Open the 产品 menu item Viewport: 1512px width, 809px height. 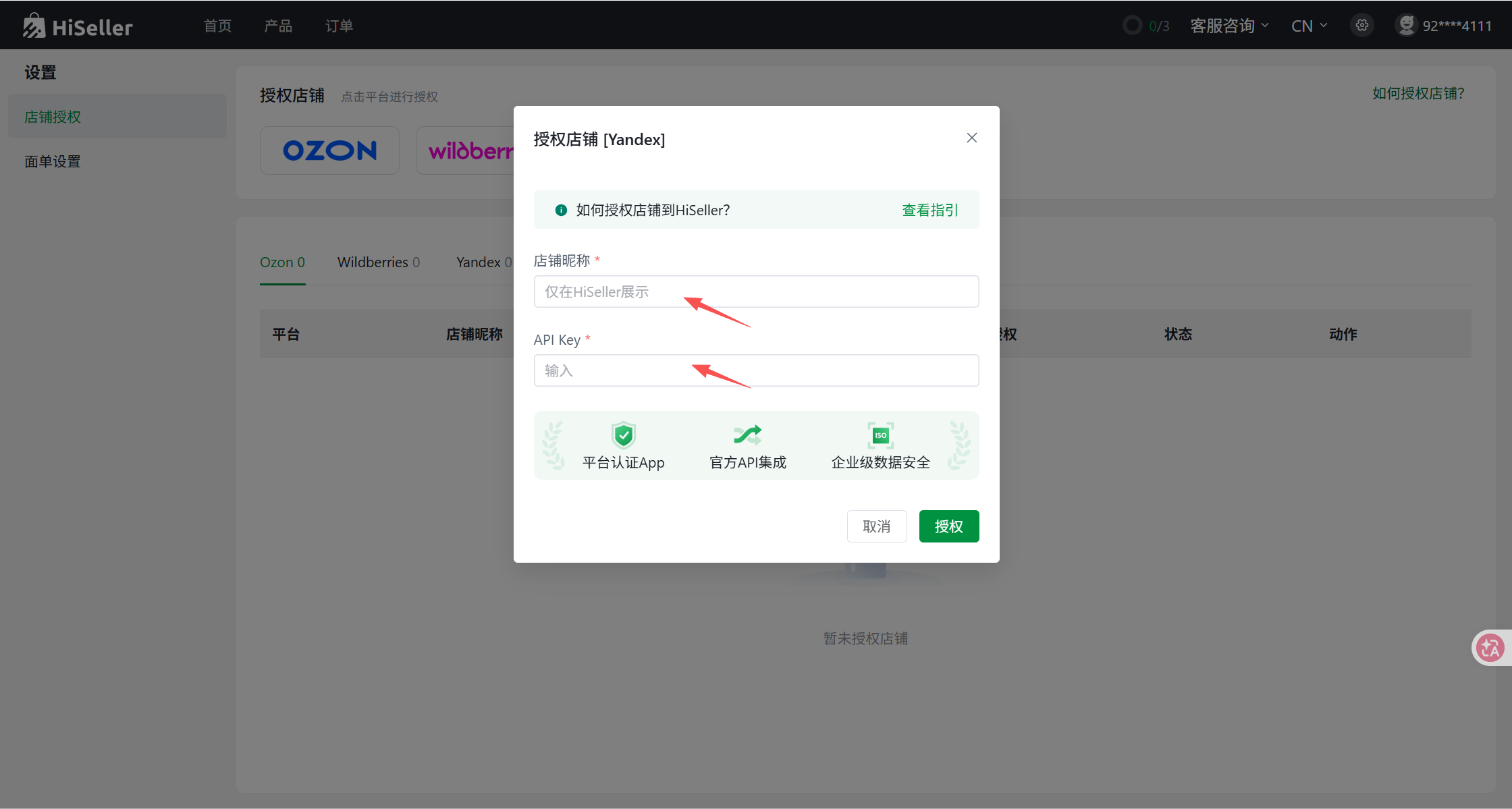coord(278,26)
